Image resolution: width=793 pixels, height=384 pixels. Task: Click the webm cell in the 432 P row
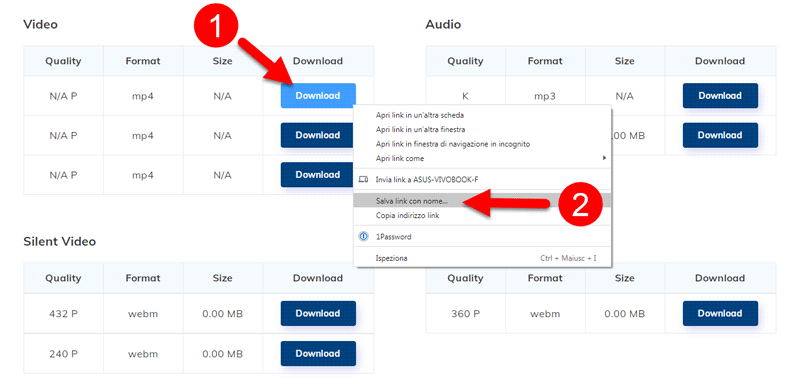[x=143, y=314]
